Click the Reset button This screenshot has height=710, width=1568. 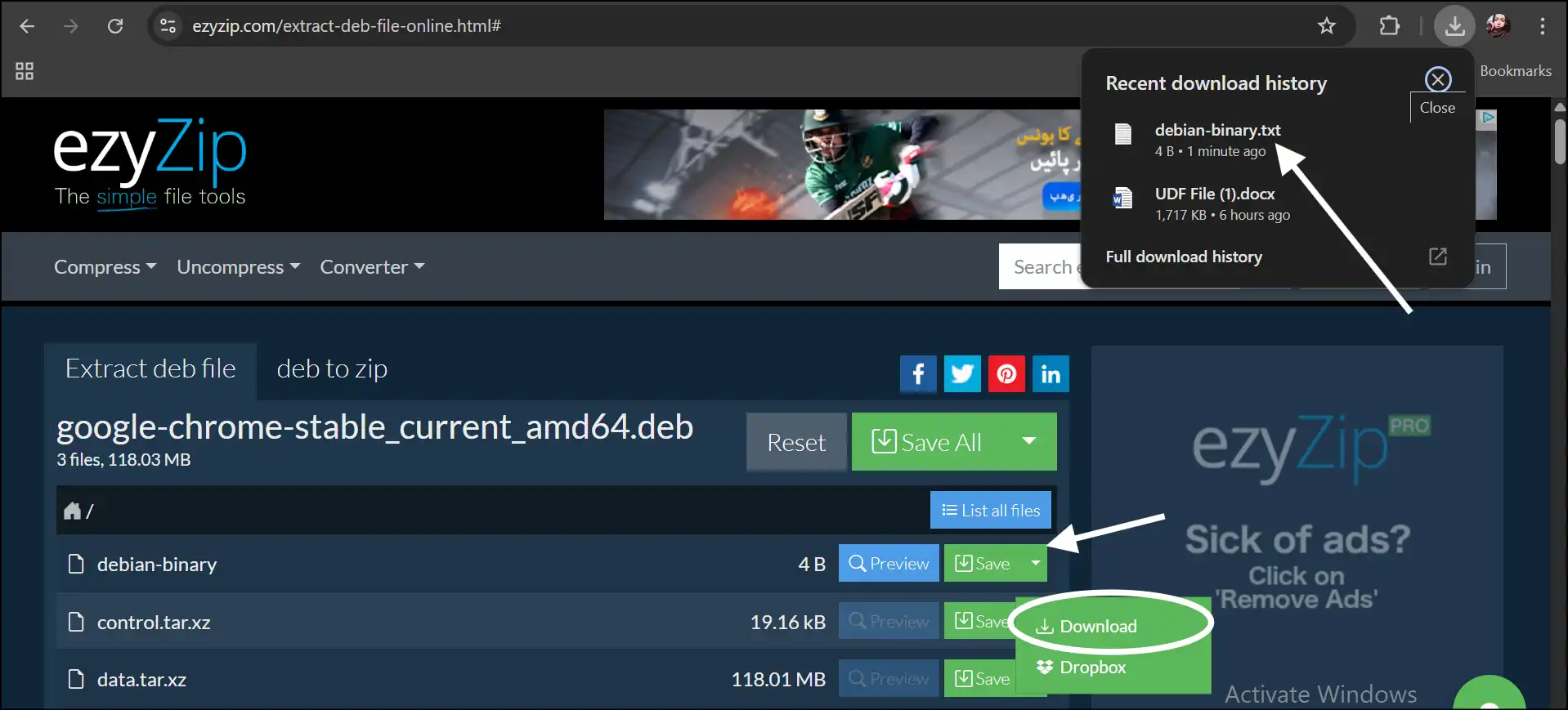click(796, 442)
